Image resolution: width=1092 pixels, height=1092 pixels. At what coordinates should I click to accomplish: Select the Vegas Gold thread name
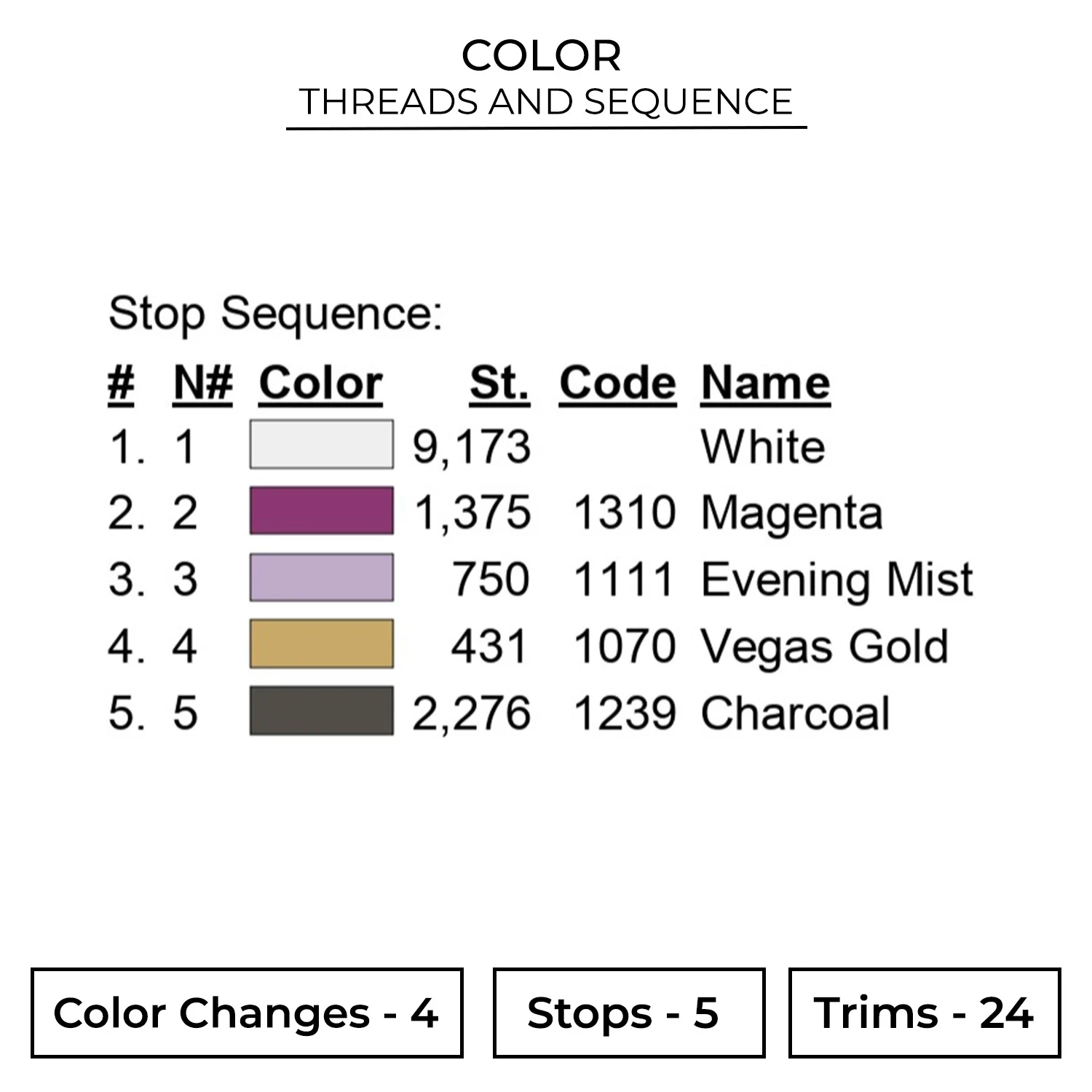824,646
